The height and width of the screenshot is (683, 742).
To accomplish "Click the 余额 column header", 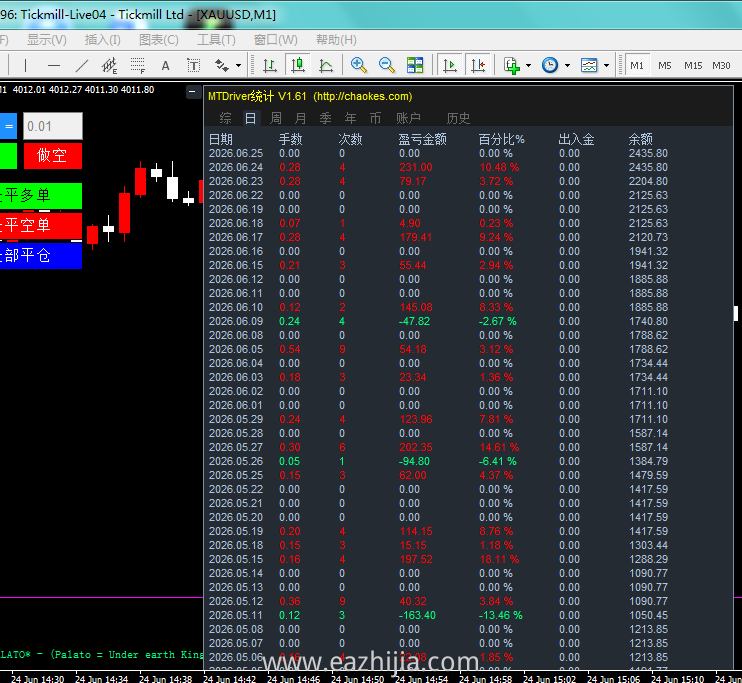I will click(x=640, y=139).
